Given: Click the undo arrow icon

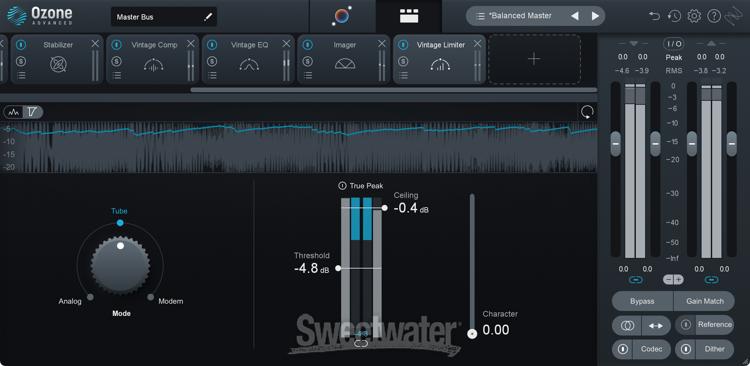Looking at the screenshot, I should point(654,16).
